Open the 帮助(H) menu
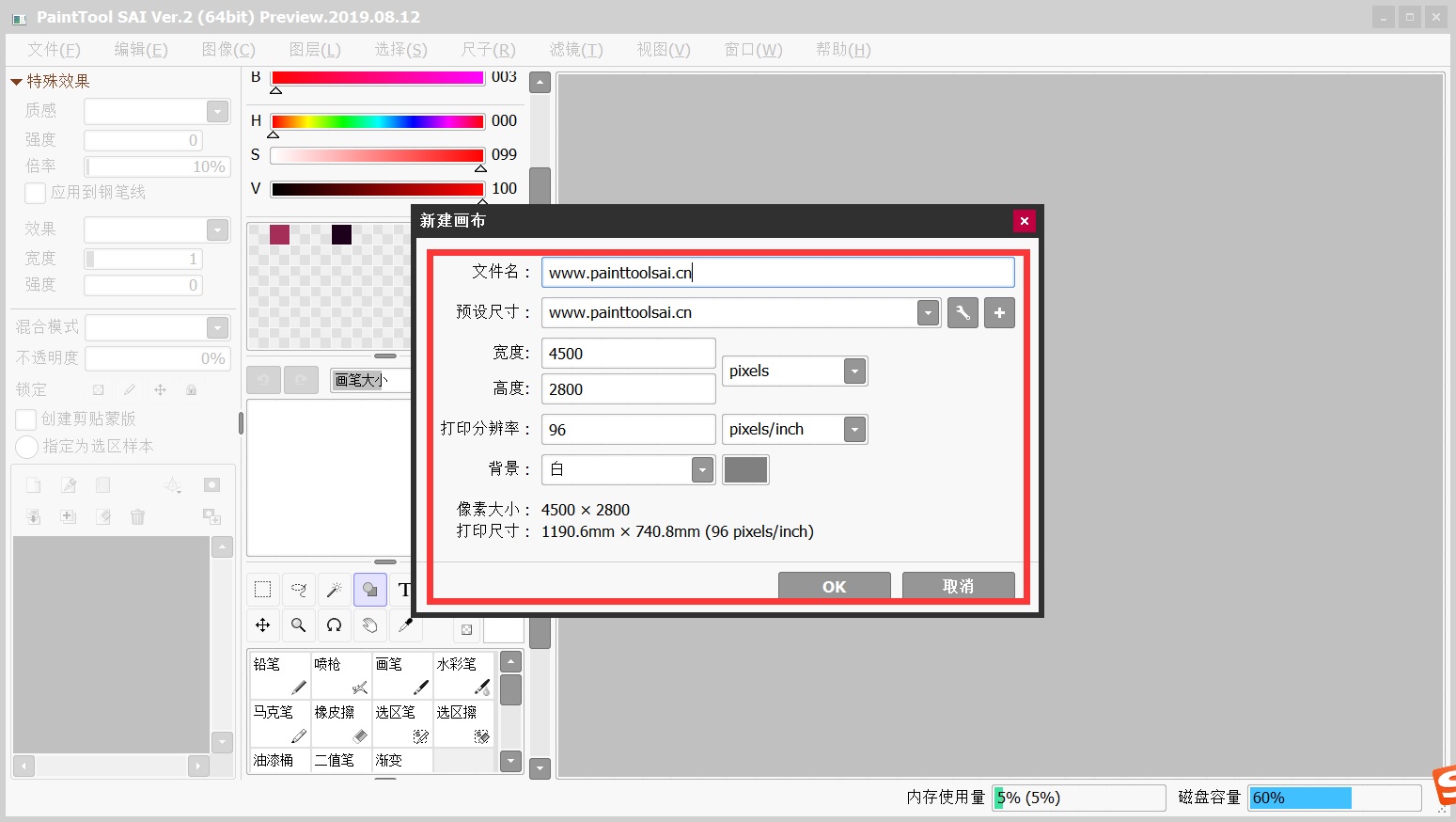 point(843,50)
